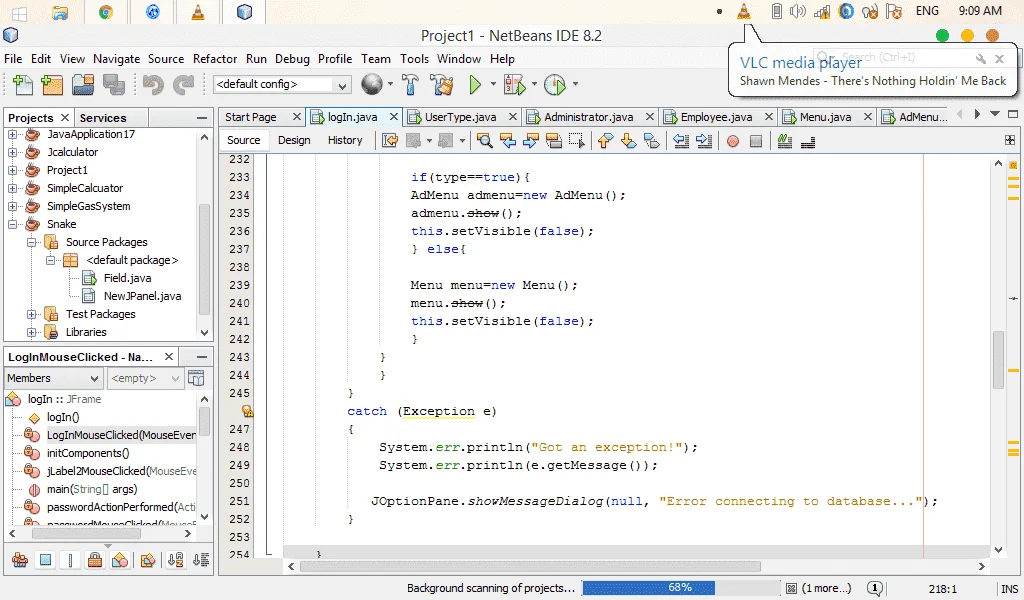The height and width of the screenshot is (600, 1024).
Task: Click the Previous Bookmark up arrow icon
Action: point(605,141)
